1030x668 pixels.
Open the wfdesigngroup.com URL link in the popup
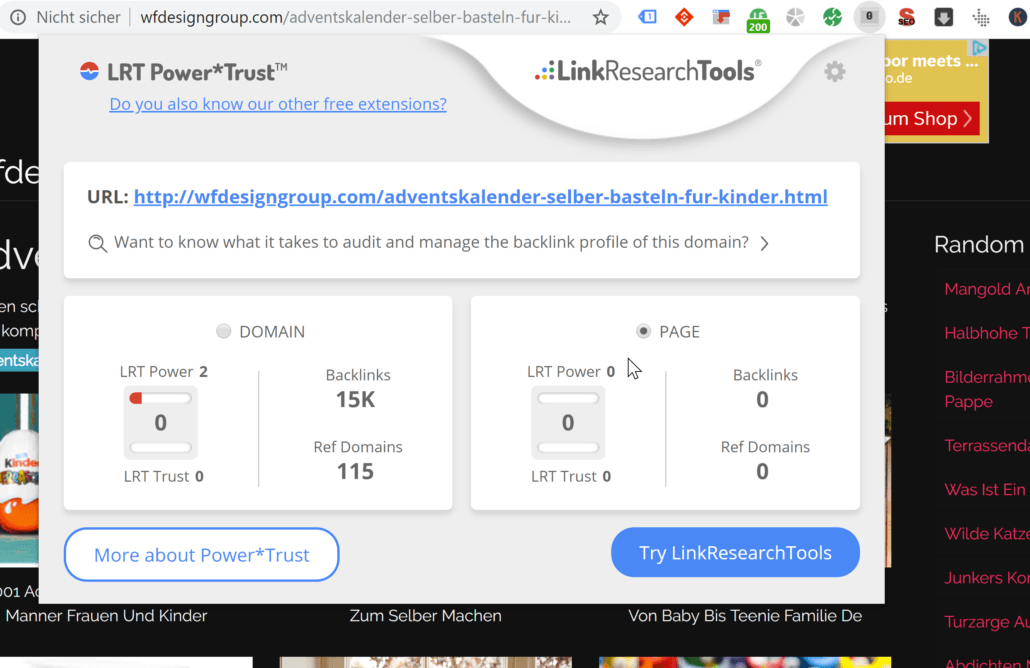480,196
